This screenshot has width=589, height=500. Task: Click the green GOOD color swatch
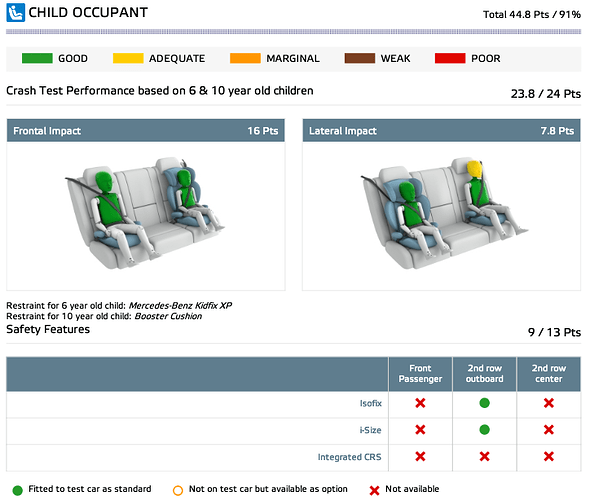click(37, 58)
